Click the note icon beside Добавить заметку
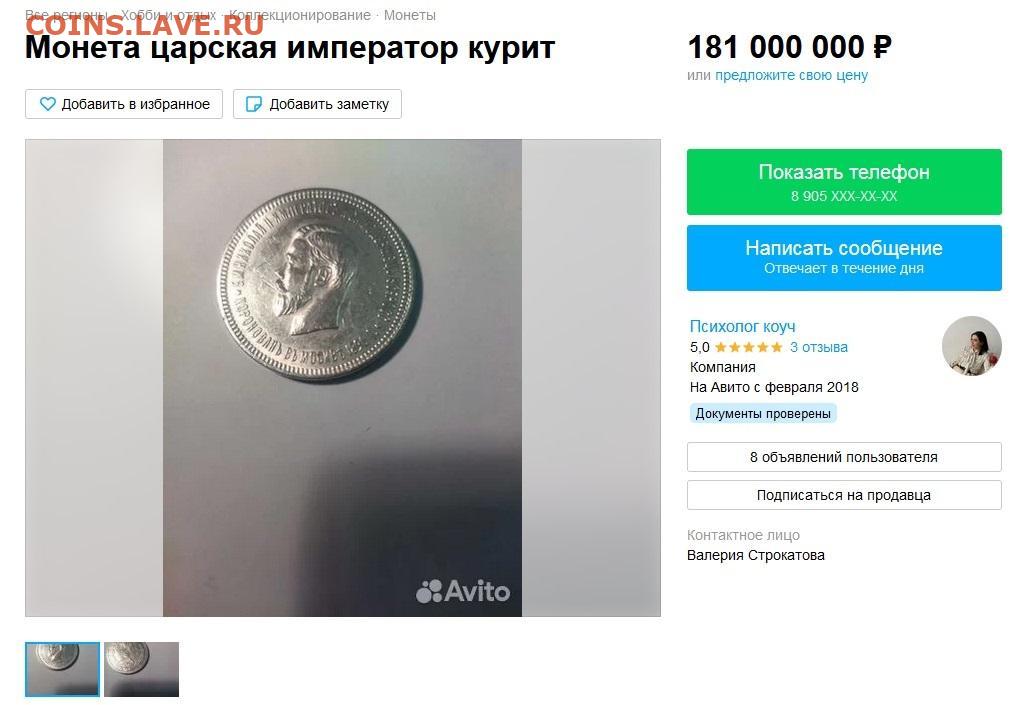Screen dimensions: 1023x705 click(x=254, y=104)
